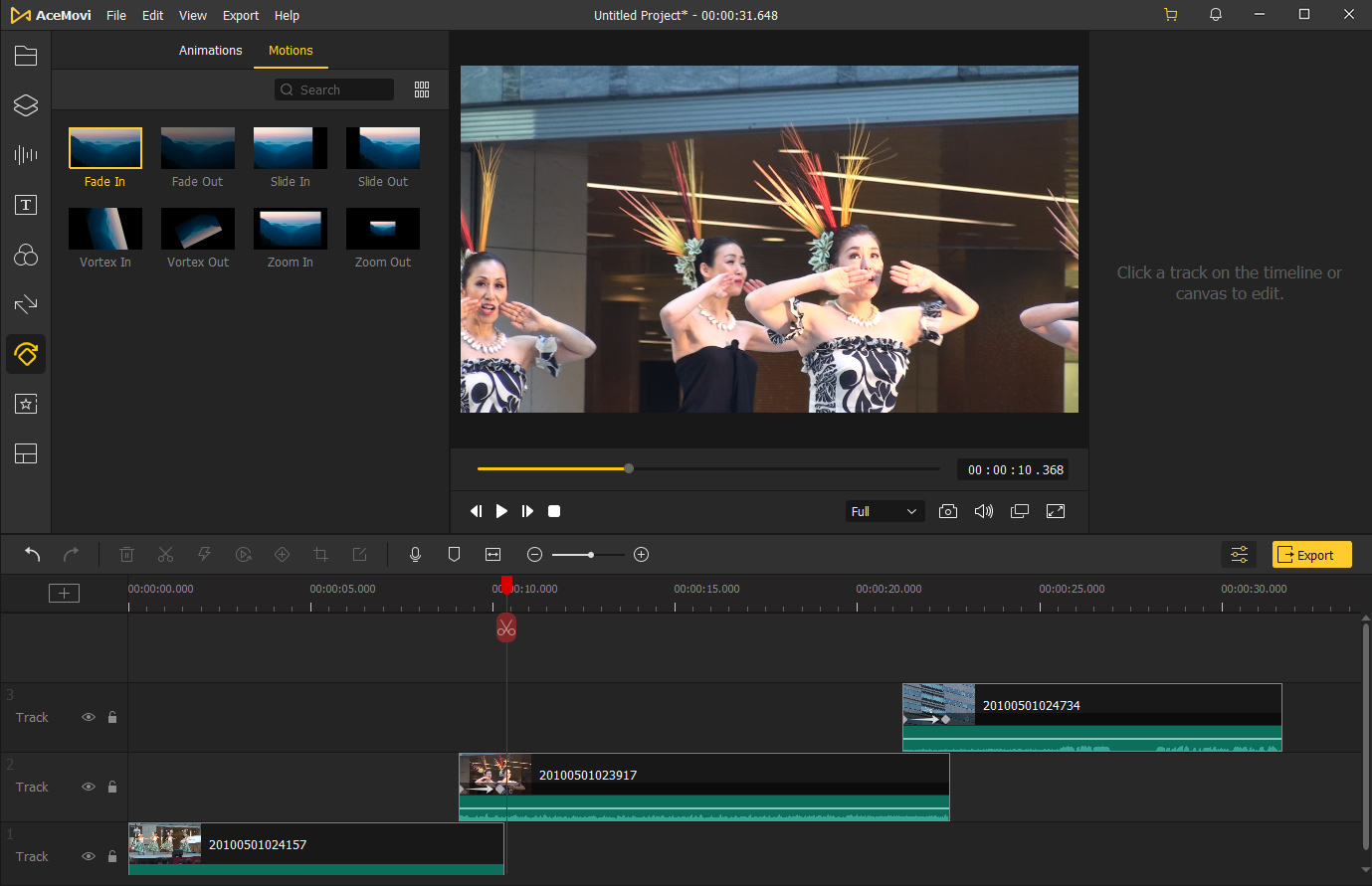1372x886 pixels.
Task: Add a marker with the marker icon
Action: point(454,555)
